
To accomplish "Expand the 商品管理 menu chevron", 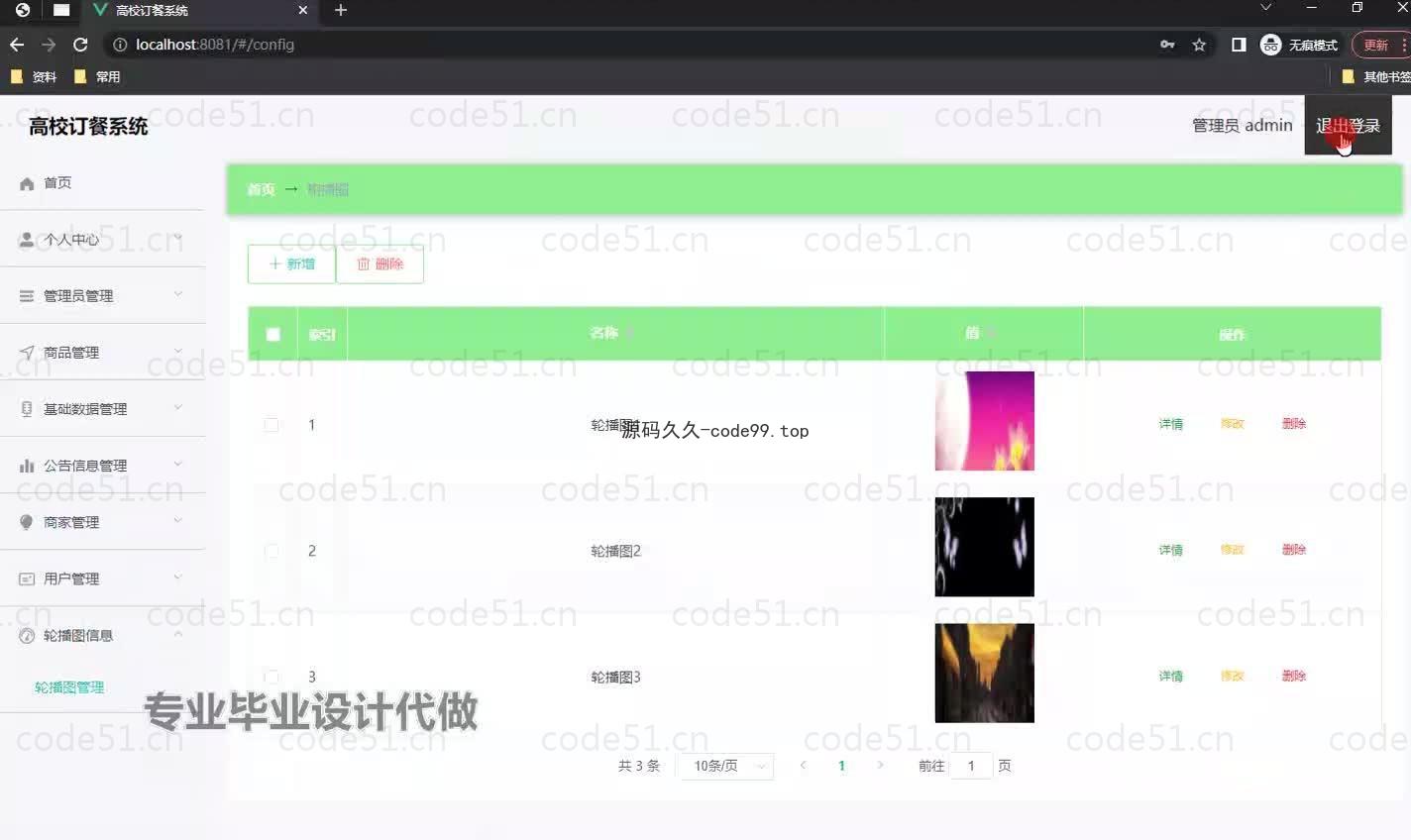I will pyautogui.click(x=178, y=351).
